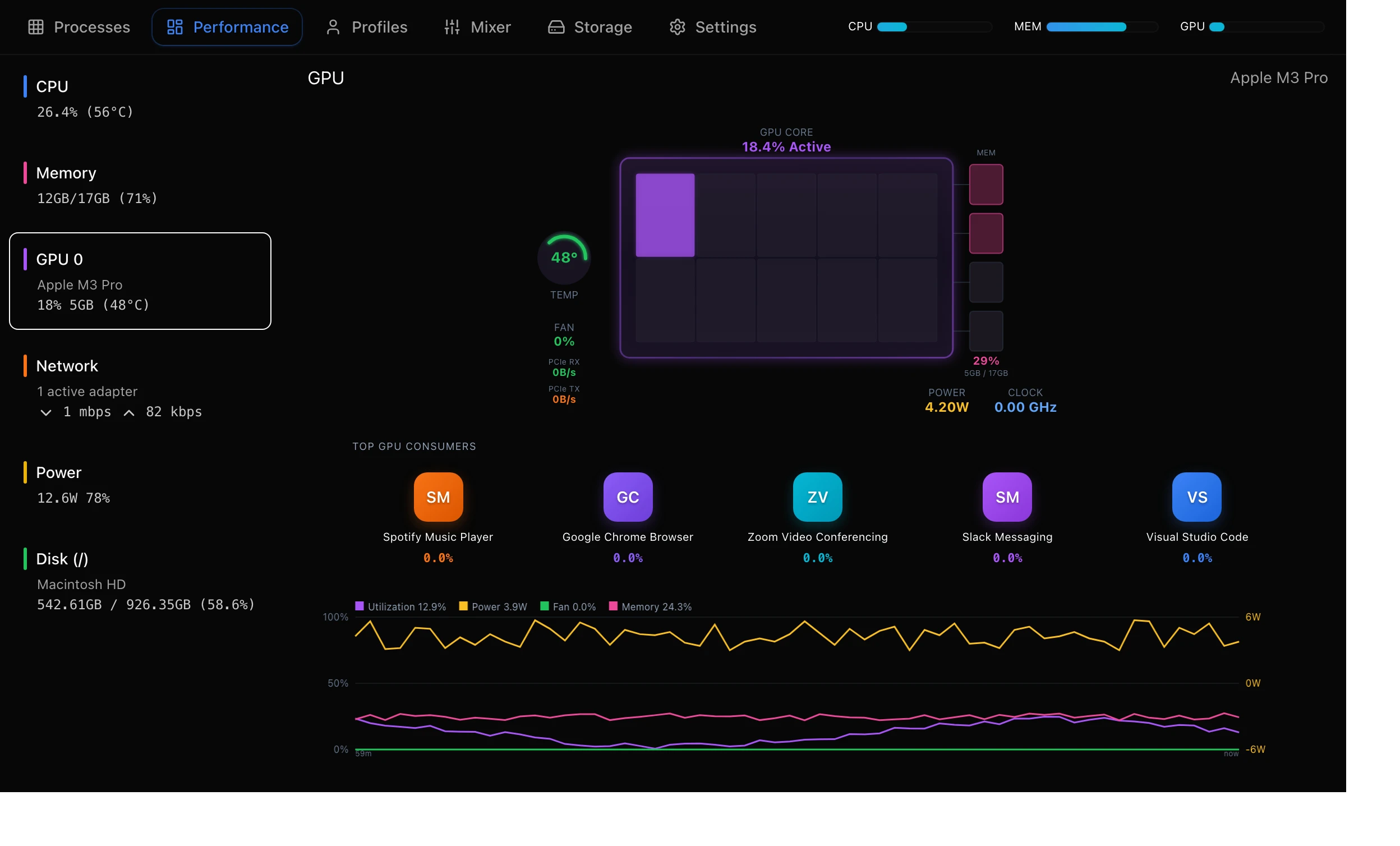Open the Slack Messaging icon
Viewport: 1400px width, 846px height.
pos(1007,496)
